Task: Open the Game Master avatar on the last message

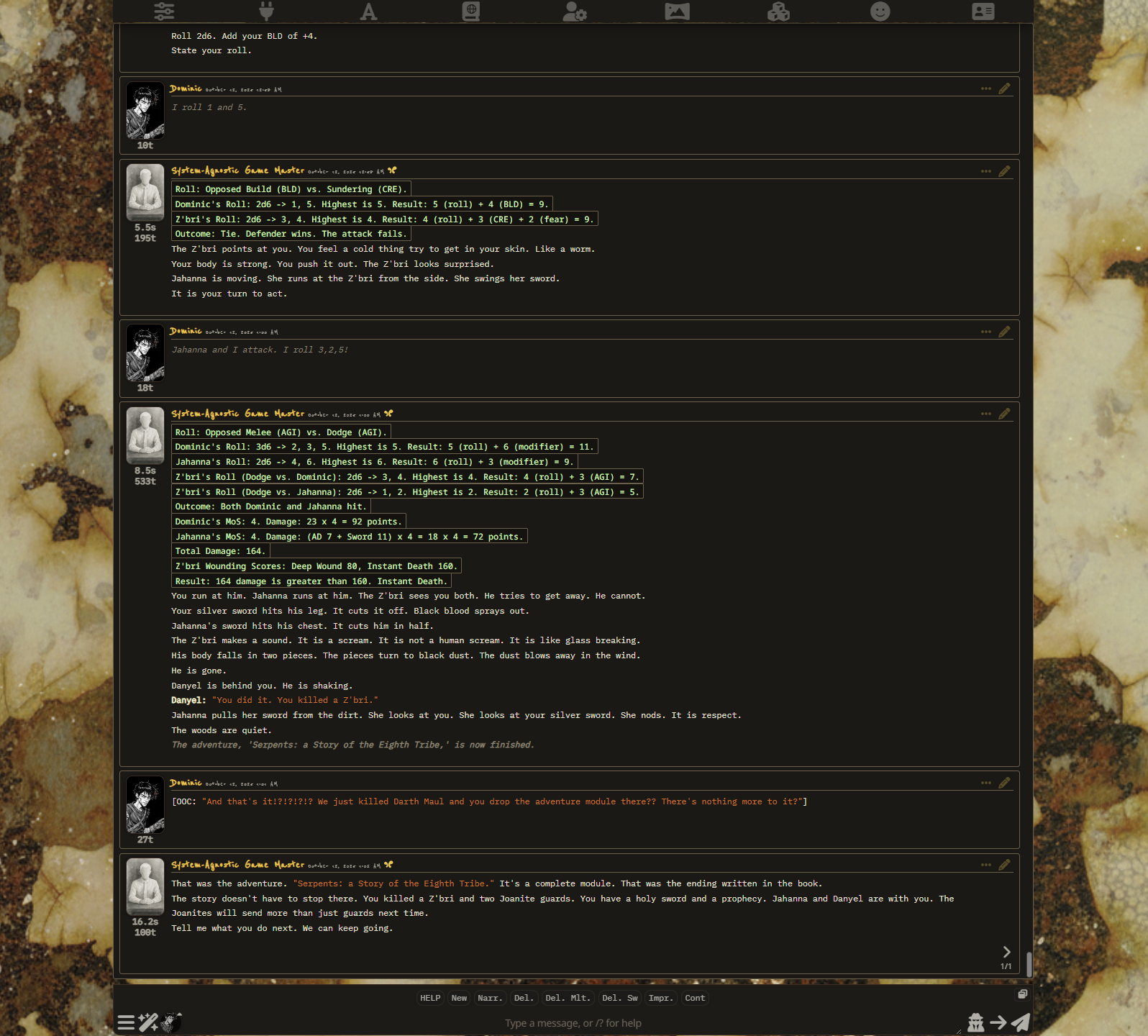Action: coord(145,886)
